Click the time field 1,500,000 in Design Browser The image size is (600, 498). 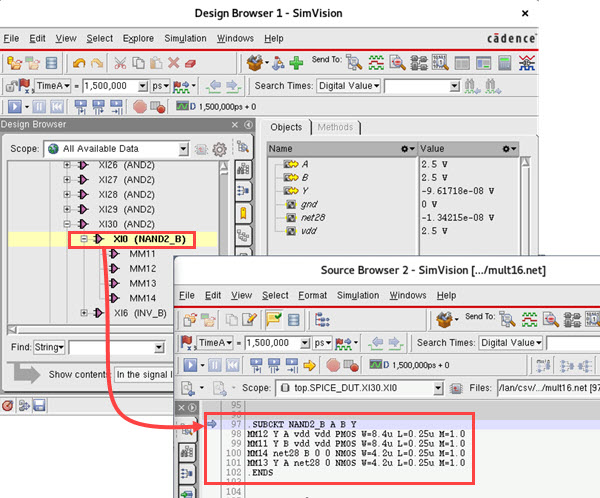pos(110,86)
